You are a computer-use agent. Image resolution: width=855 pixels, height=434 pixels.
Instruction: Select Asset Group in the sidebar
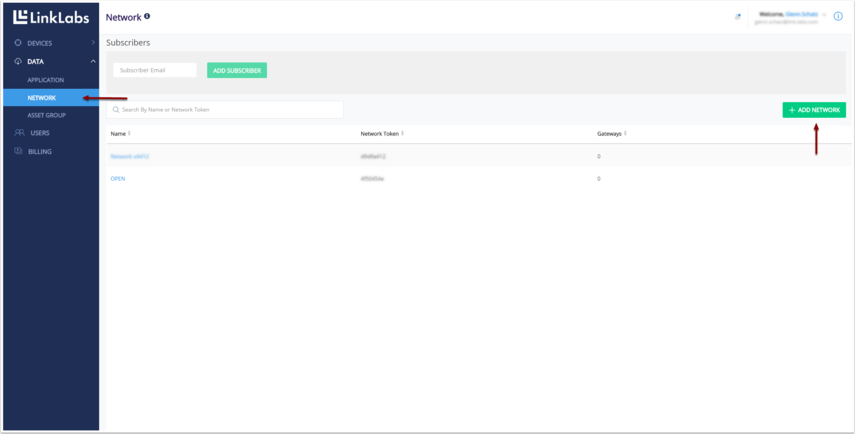click(47, 115)
